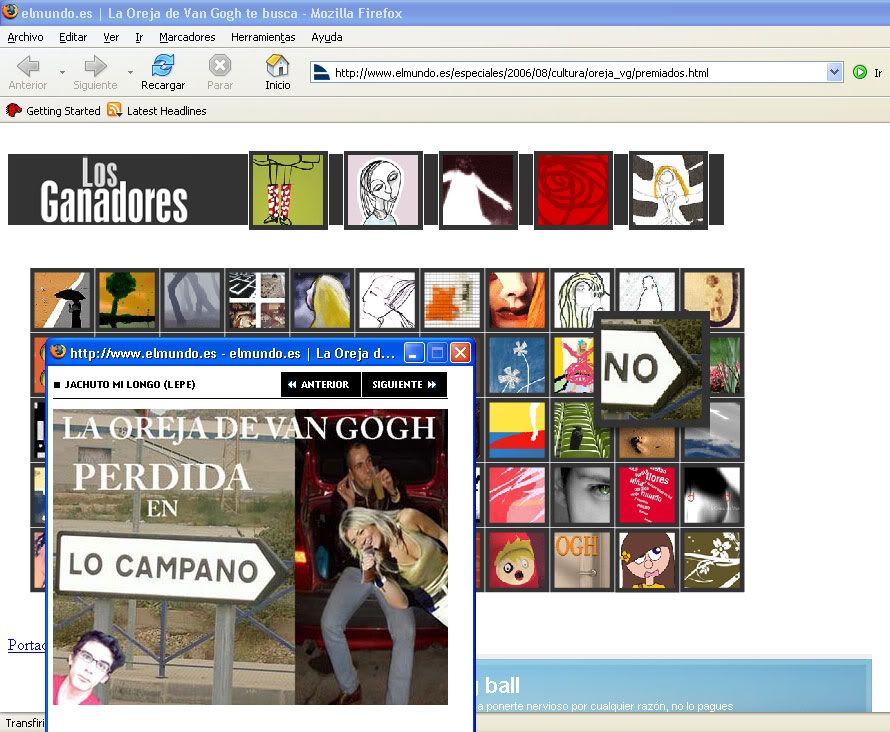890x732 pixels.
Task: Click the enlarged NO road sign thumbnail
Action: pos(652,369)
